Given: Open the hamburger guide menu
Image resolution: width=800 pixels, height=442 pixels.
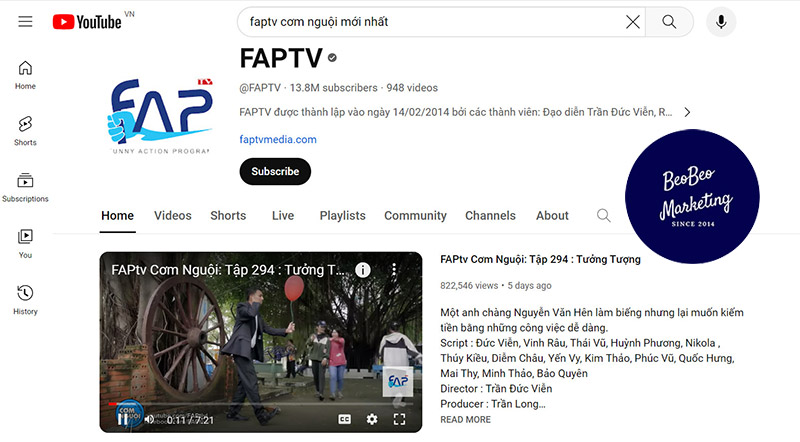Looking at the screenshot, I should point(25,21).
